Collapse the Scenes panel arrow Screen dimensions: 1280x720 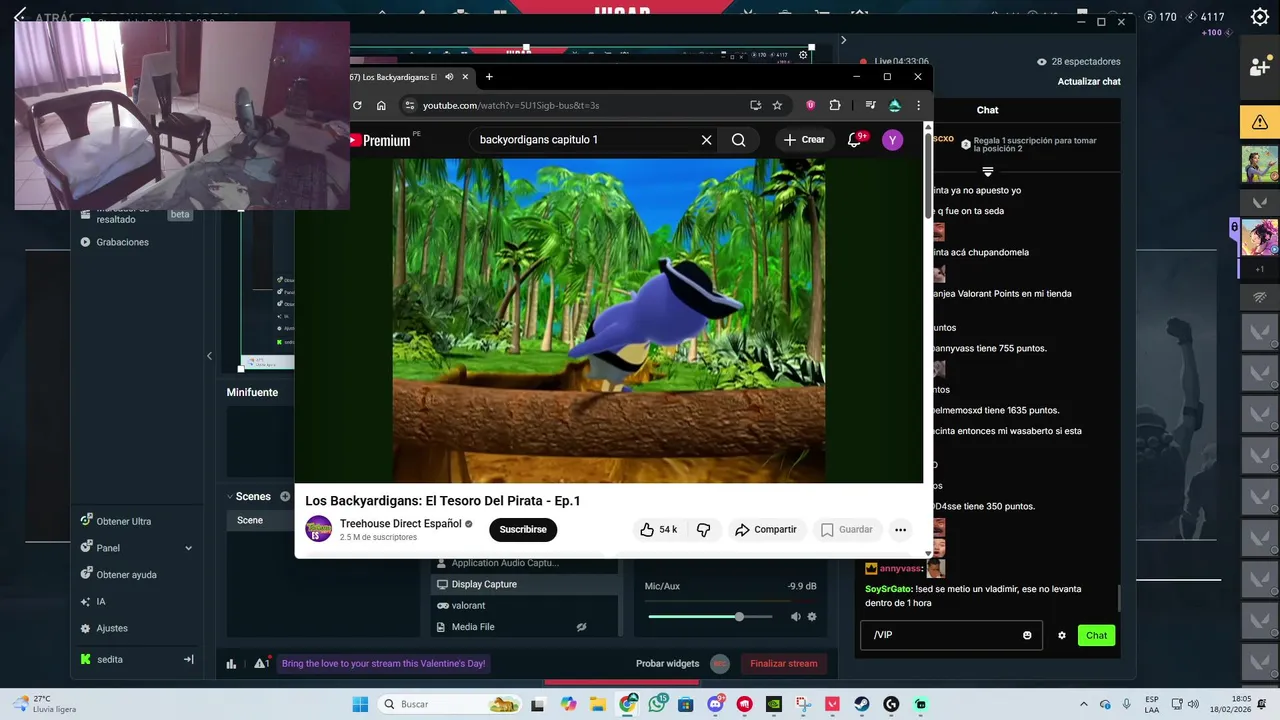click(228, 497)
